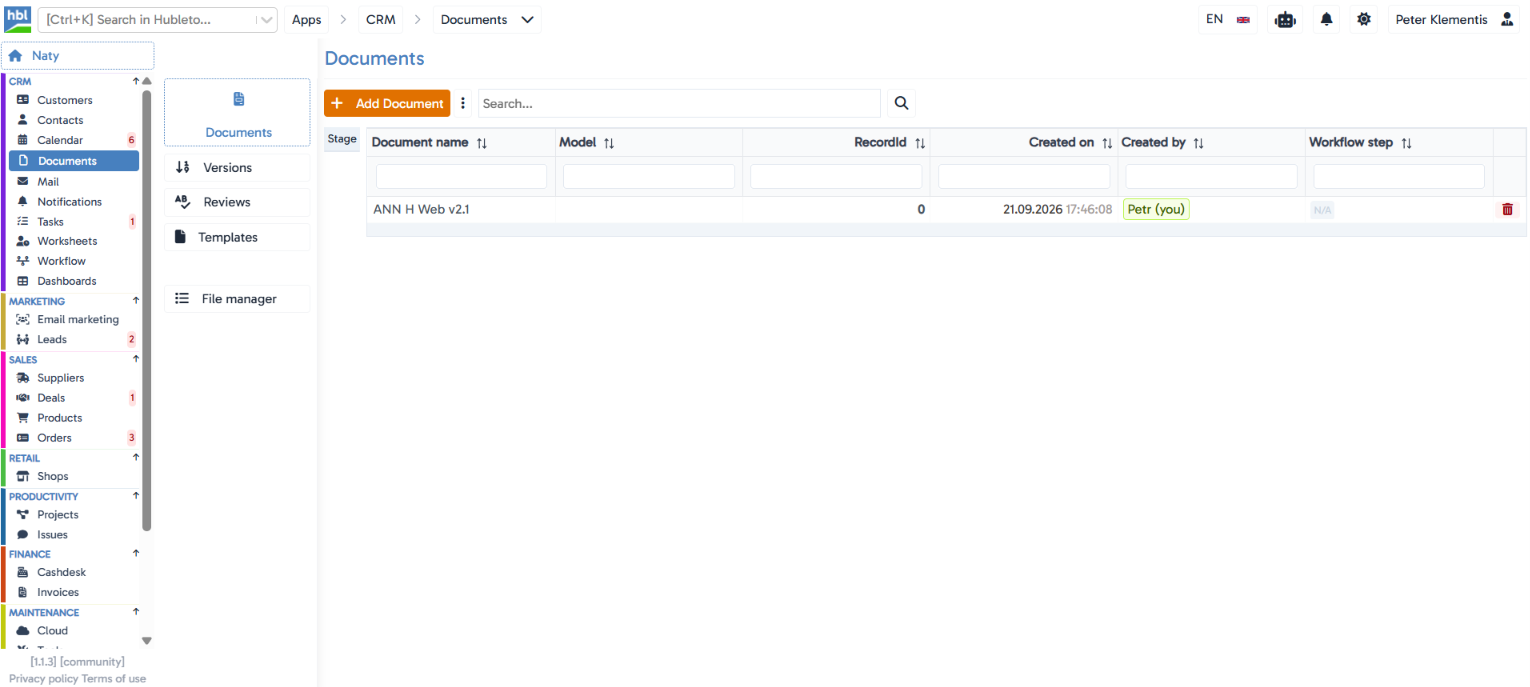This screenshot has width=1530, height=687.
Task: Run search with the magnifier icon
Action: click(x=901, y=103)
